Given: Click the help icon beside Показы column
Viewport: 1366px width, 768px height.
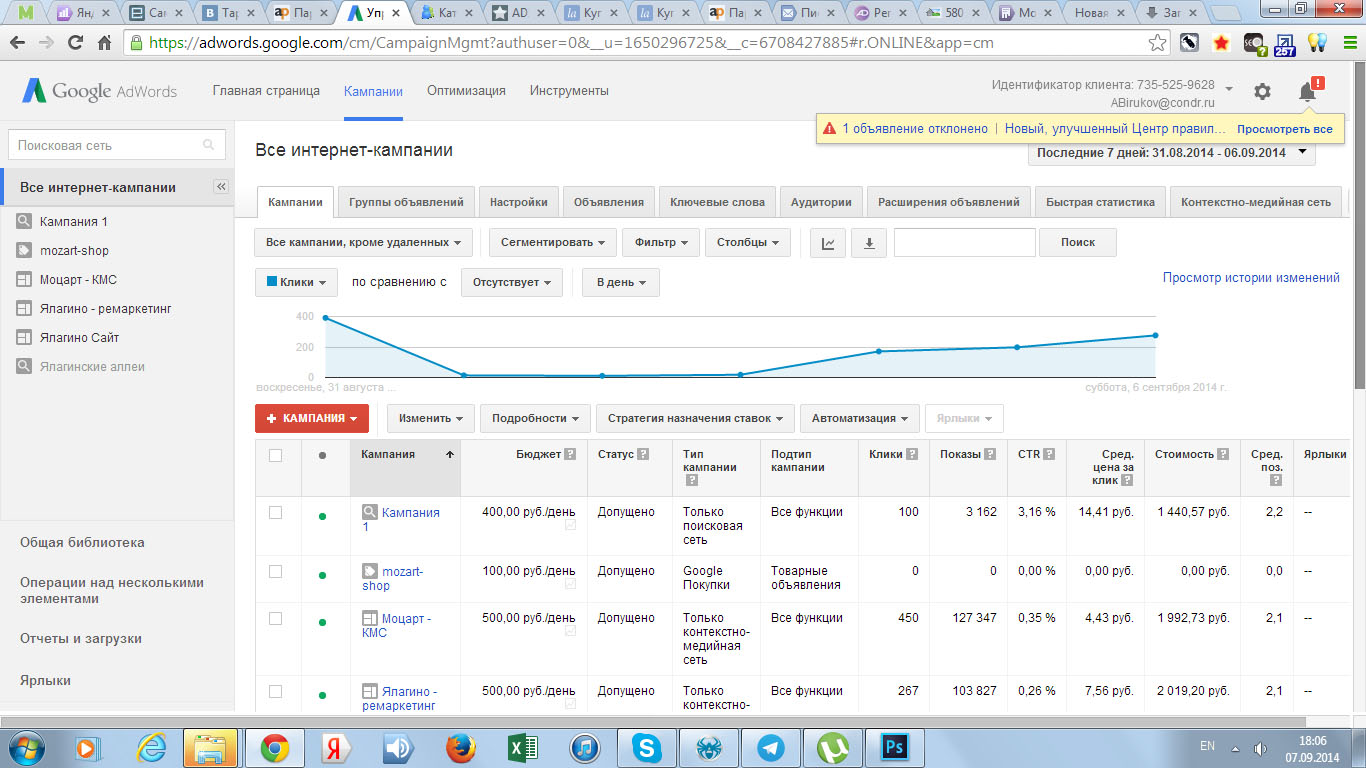Looking at the screenshot, I should pos(990,454).
